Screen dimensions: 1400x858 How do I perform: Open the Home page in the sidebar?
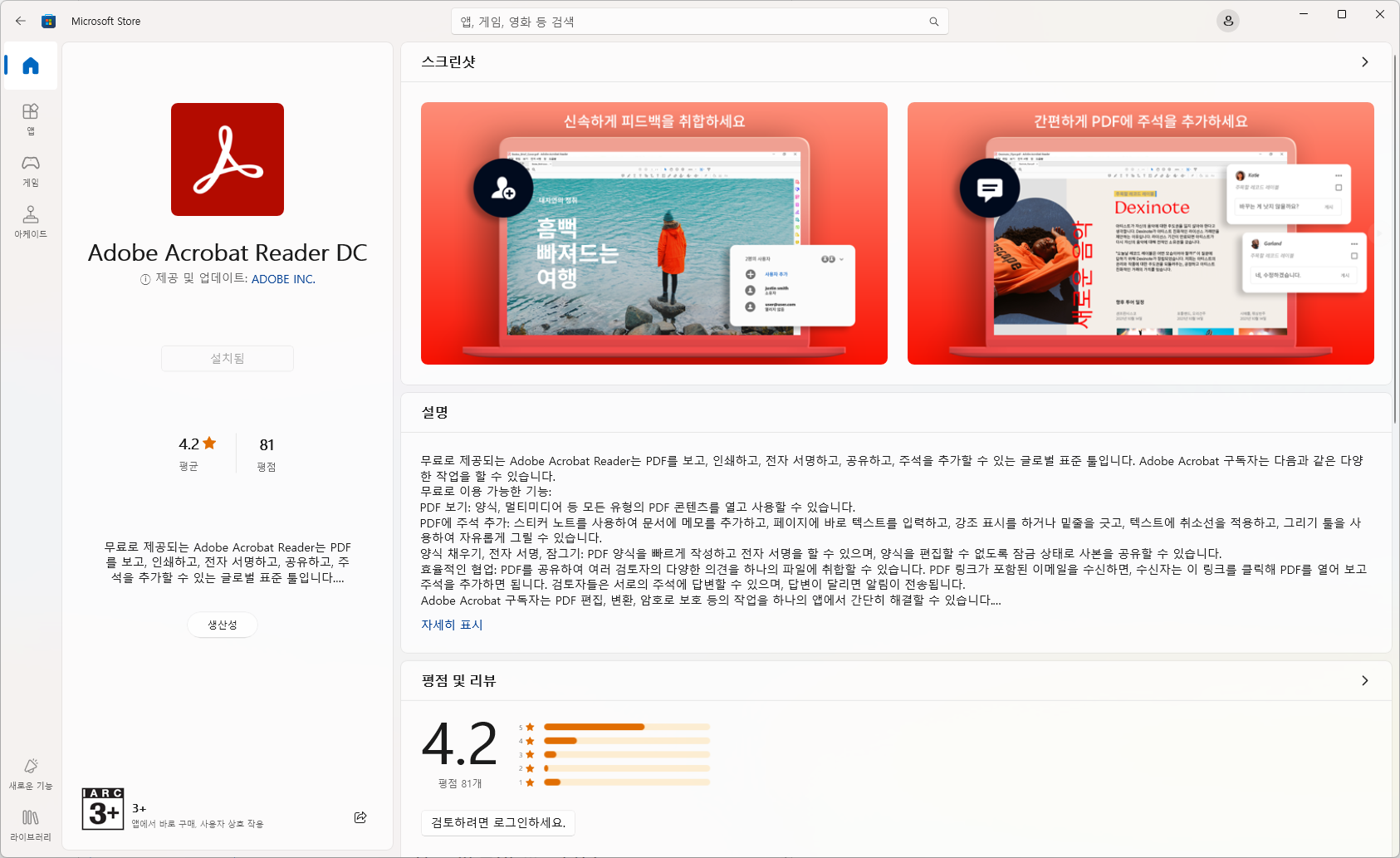tap(31, 66)
